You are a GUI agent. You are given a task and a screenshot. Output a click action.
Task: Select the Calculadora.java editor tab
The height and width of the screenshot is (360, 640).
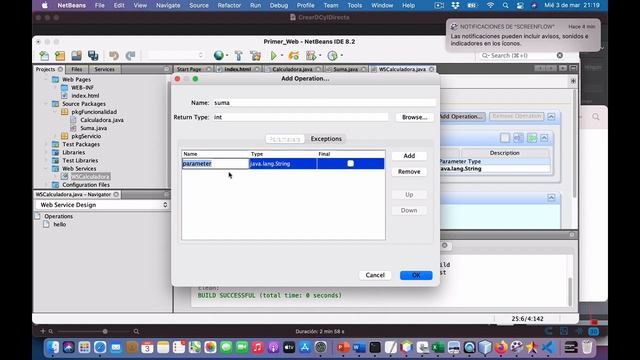pyautogui.click(x=292, y=69)
